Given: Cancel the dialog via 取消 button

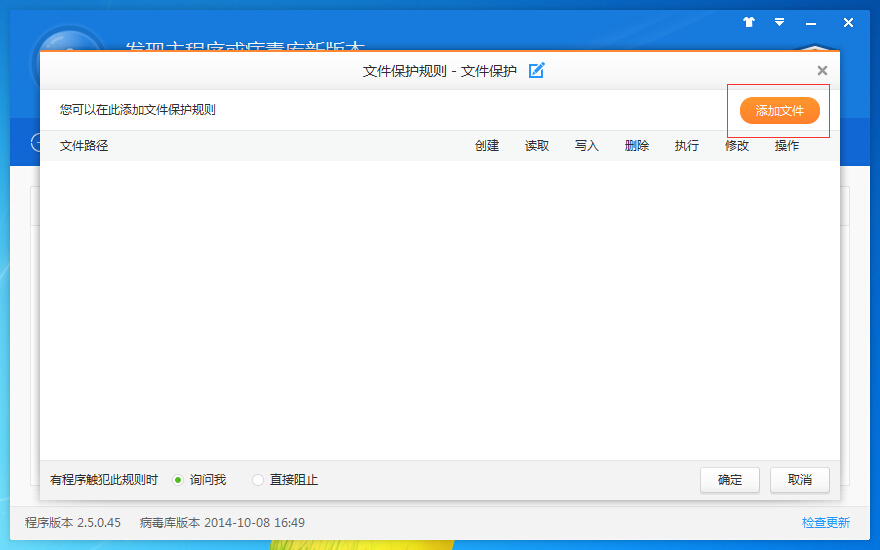Looking at the screenshot, I should [x=799, y=480].
